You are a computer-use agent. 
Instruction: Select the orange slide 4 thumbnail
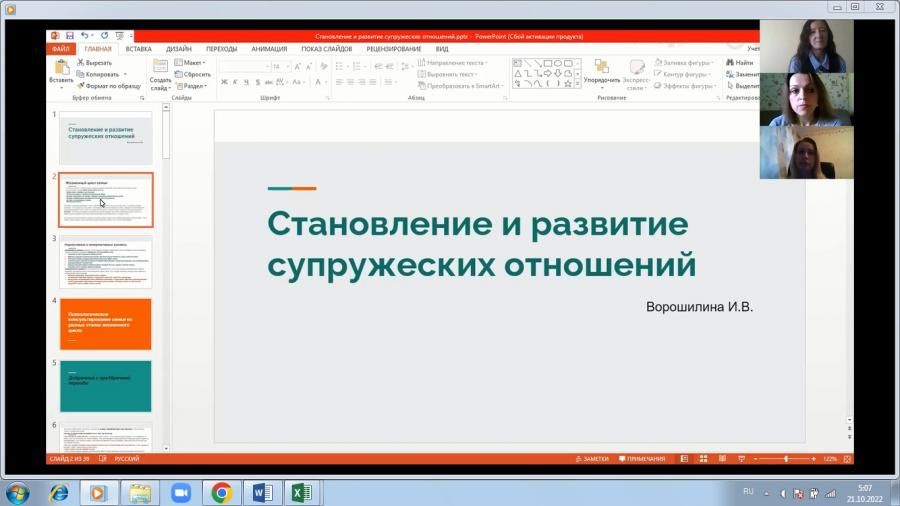click(x=106, y=324)
